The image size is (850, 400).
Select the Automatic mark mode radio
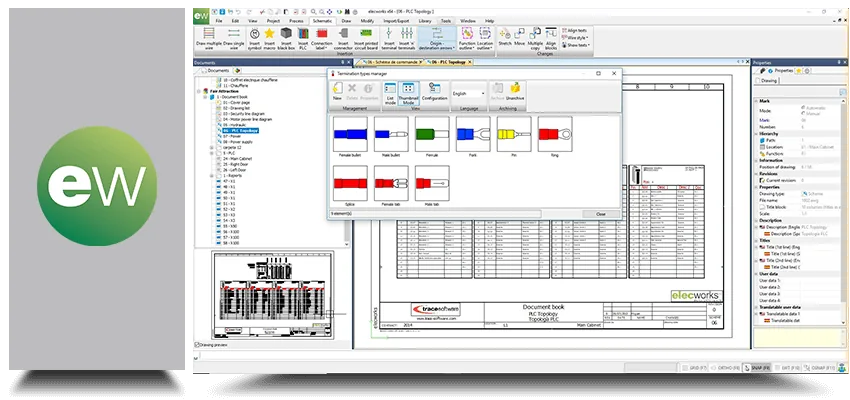(x=802, y=107)
